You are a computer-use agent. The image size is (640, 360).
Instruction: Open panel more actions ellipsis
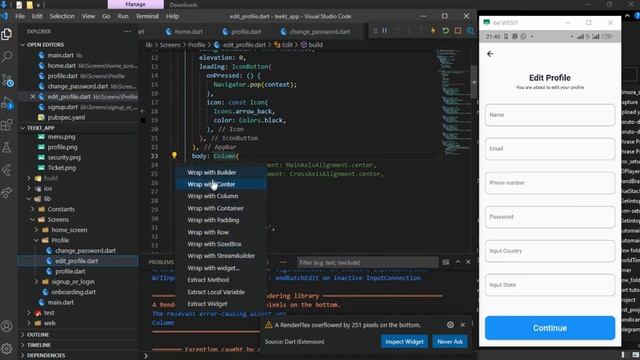tap(283, 262)
